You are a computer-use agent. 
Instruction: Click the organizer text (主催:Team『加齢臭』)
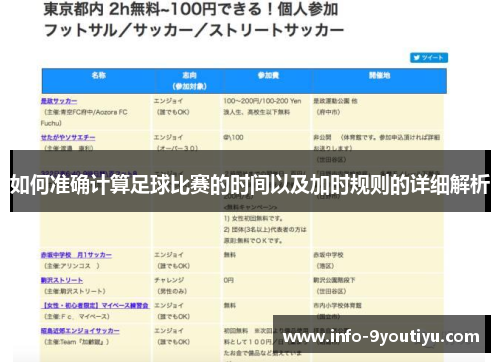77,342
